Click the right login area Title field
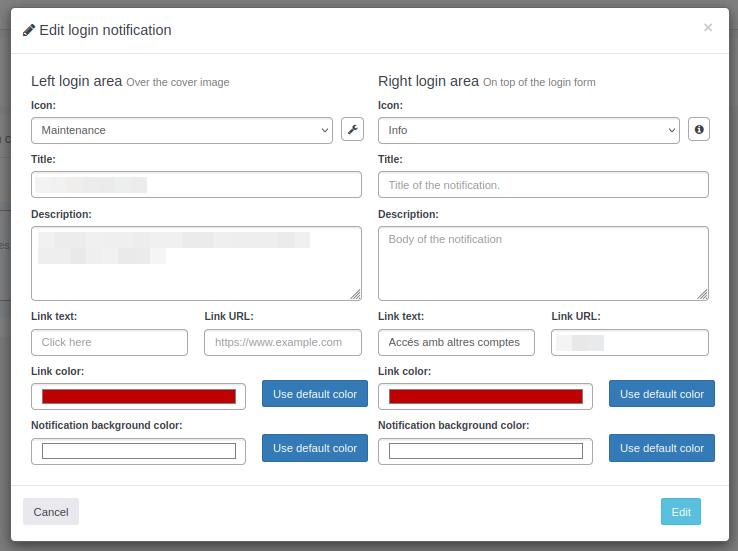738x551 pixels. coord(543,184)
